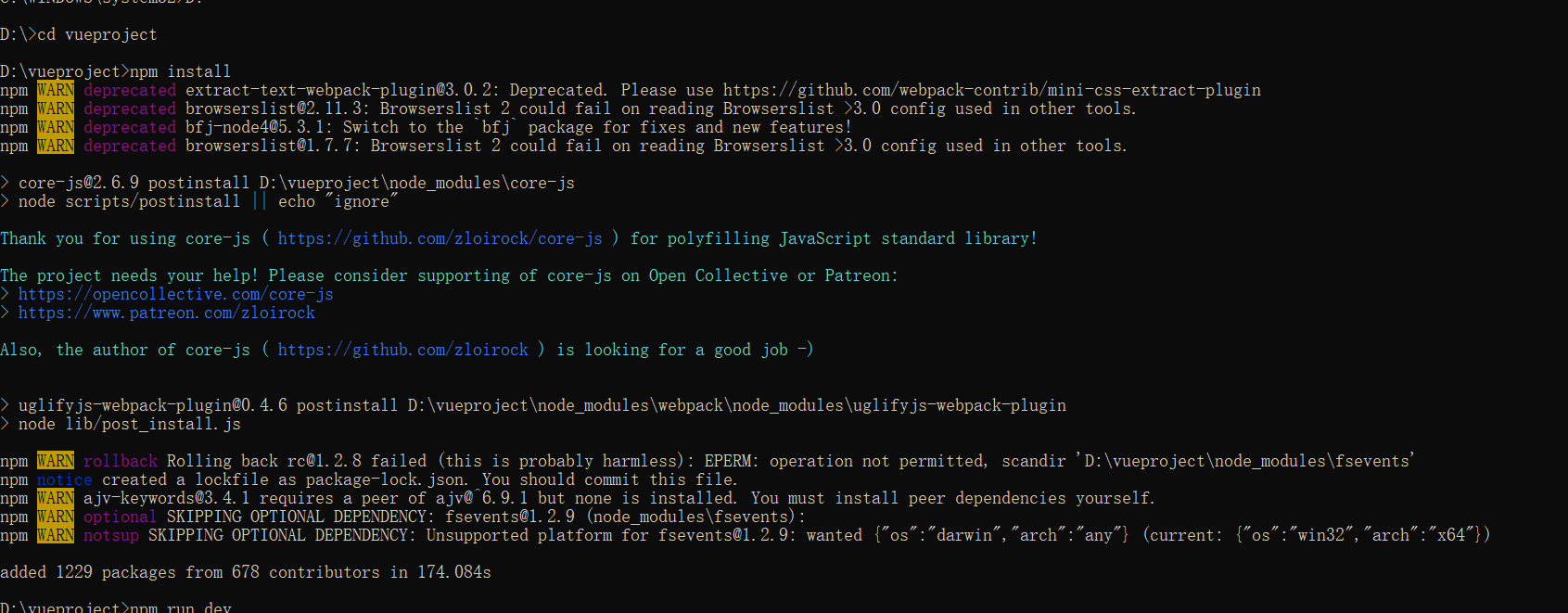Click the red 'rollback' label

[x=120, y=461]
